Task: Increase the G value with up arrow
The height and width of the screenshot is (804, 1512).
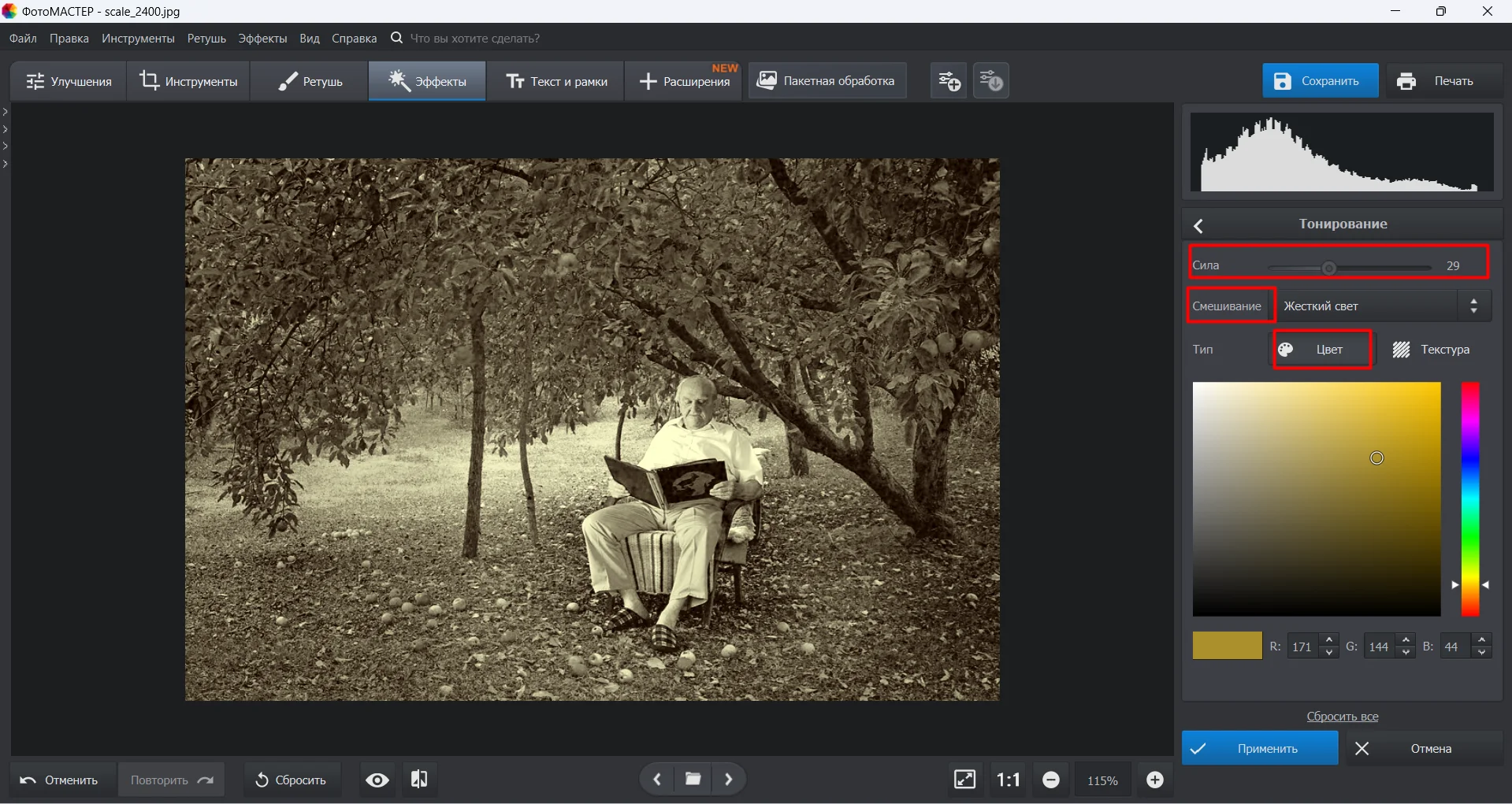Action: tap(1406, 639)
